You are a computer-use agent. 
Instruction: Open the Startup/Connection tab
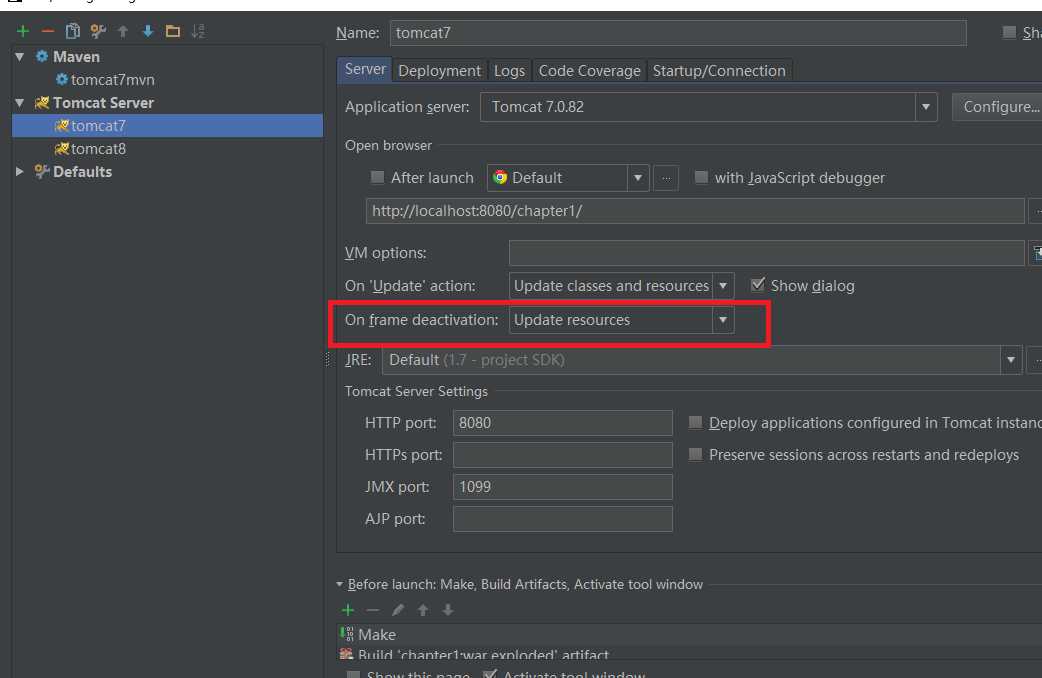[x=719, y=70]
